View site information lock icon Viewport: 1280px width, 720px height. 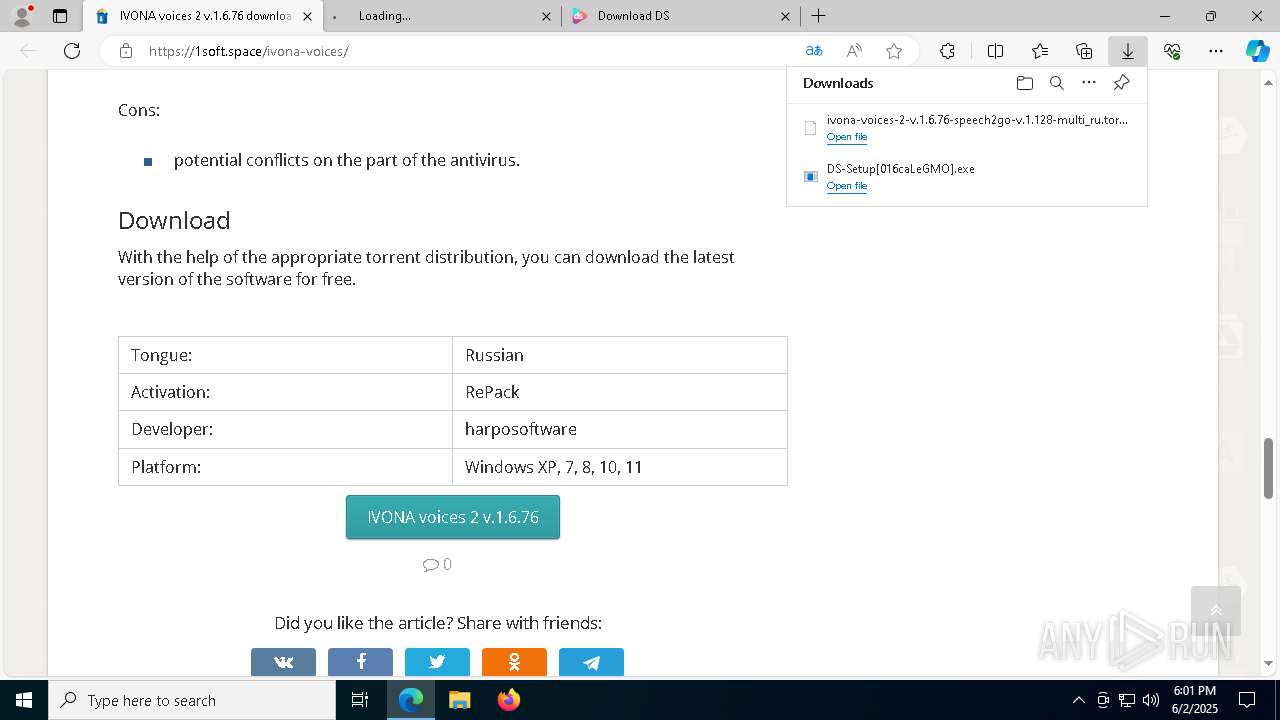click(x=126, y=51)
